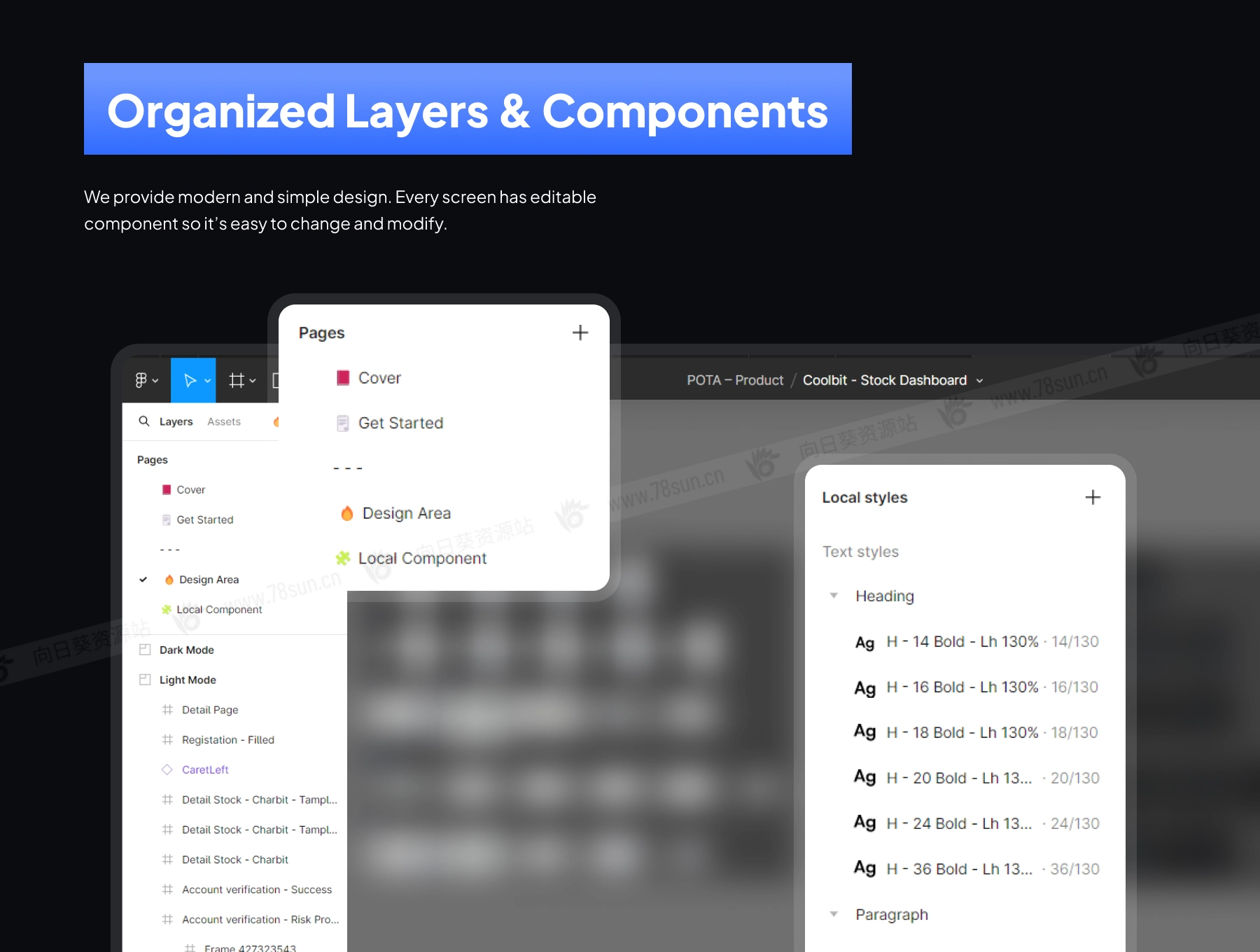Click POTA – Product breadcrumb

pyautogui.click(x=735, y=380)
